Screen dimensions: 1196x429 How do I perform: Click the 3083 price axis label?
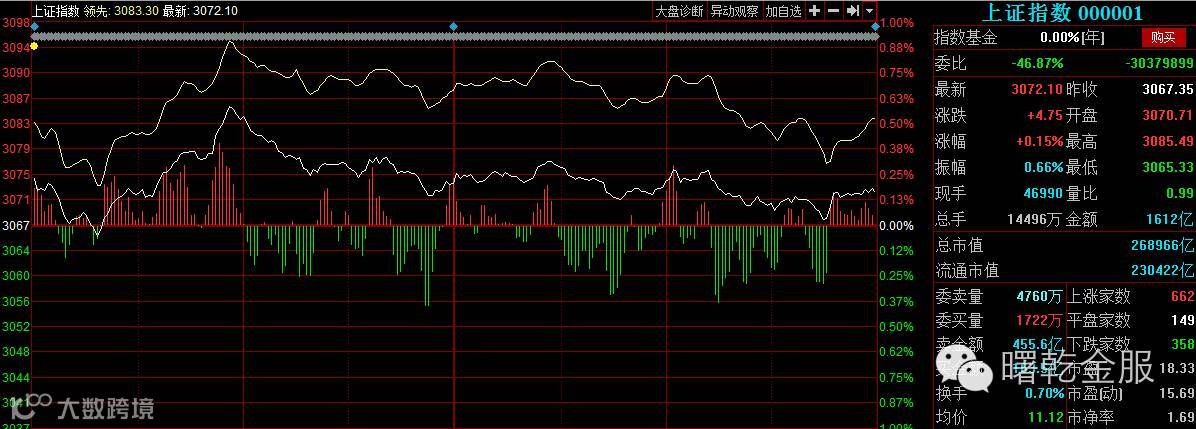coord(14,124)
